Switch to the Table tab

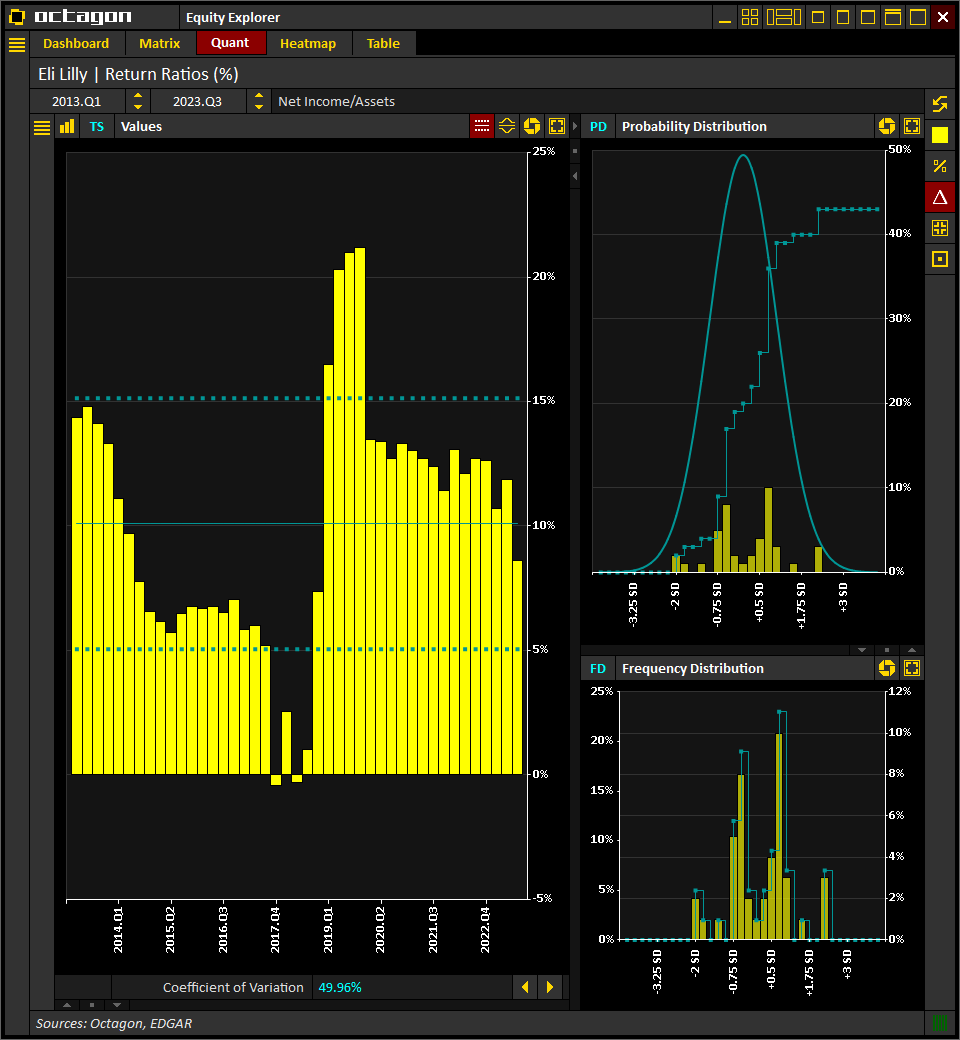point(383,44)
